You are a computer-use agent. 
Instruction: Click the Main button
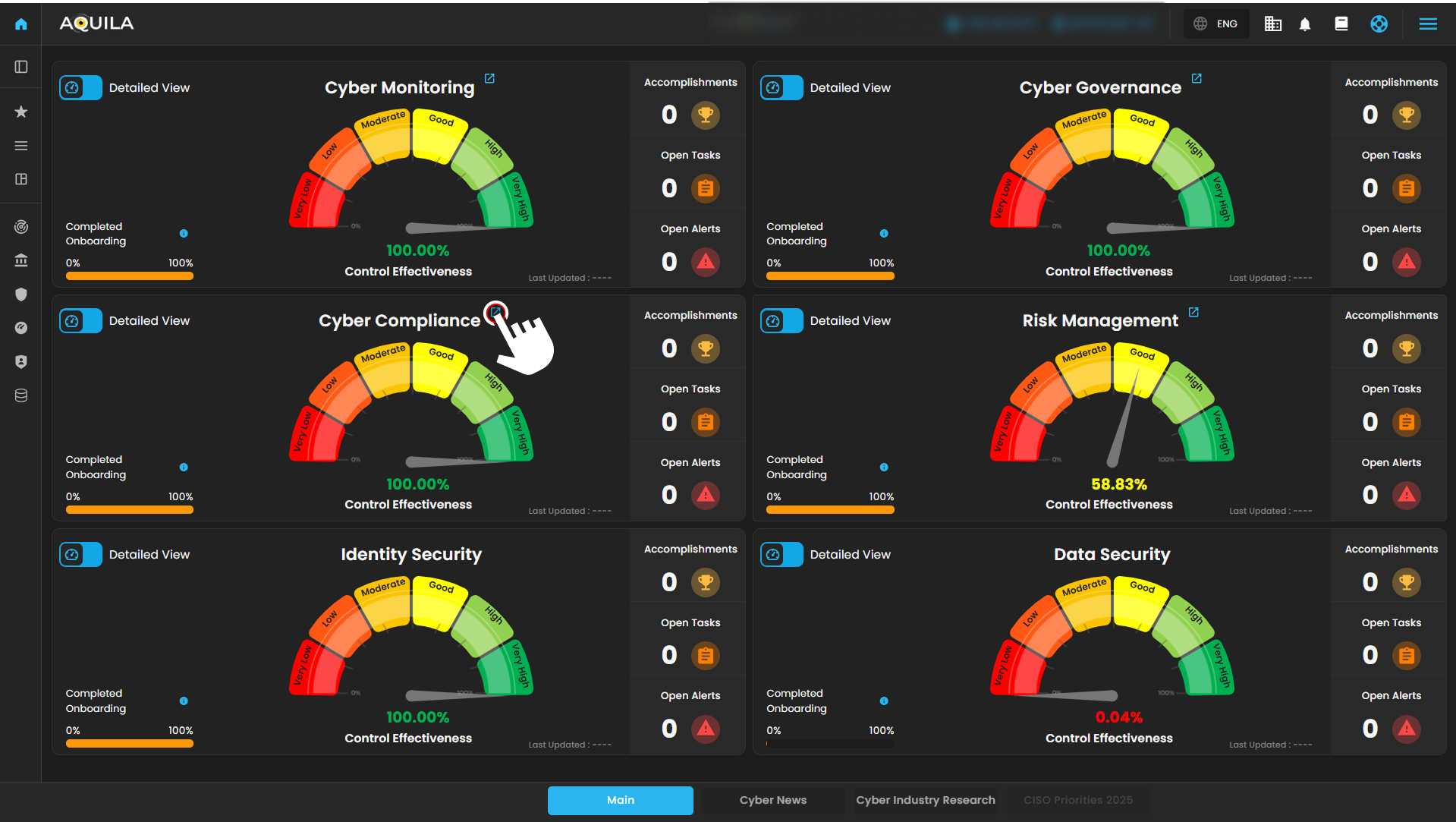tap(620, 800)
